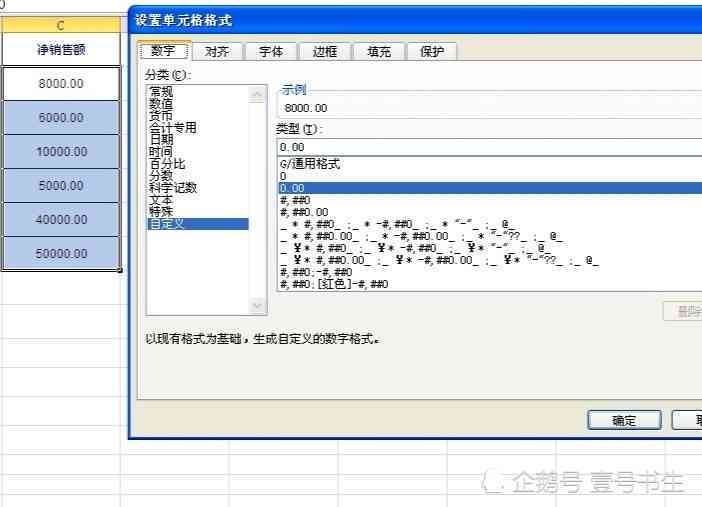Image resolution: width=702 pixels, height=507 pixels.
Task: Click category list scroll up arrow
Action: [257, 94]
